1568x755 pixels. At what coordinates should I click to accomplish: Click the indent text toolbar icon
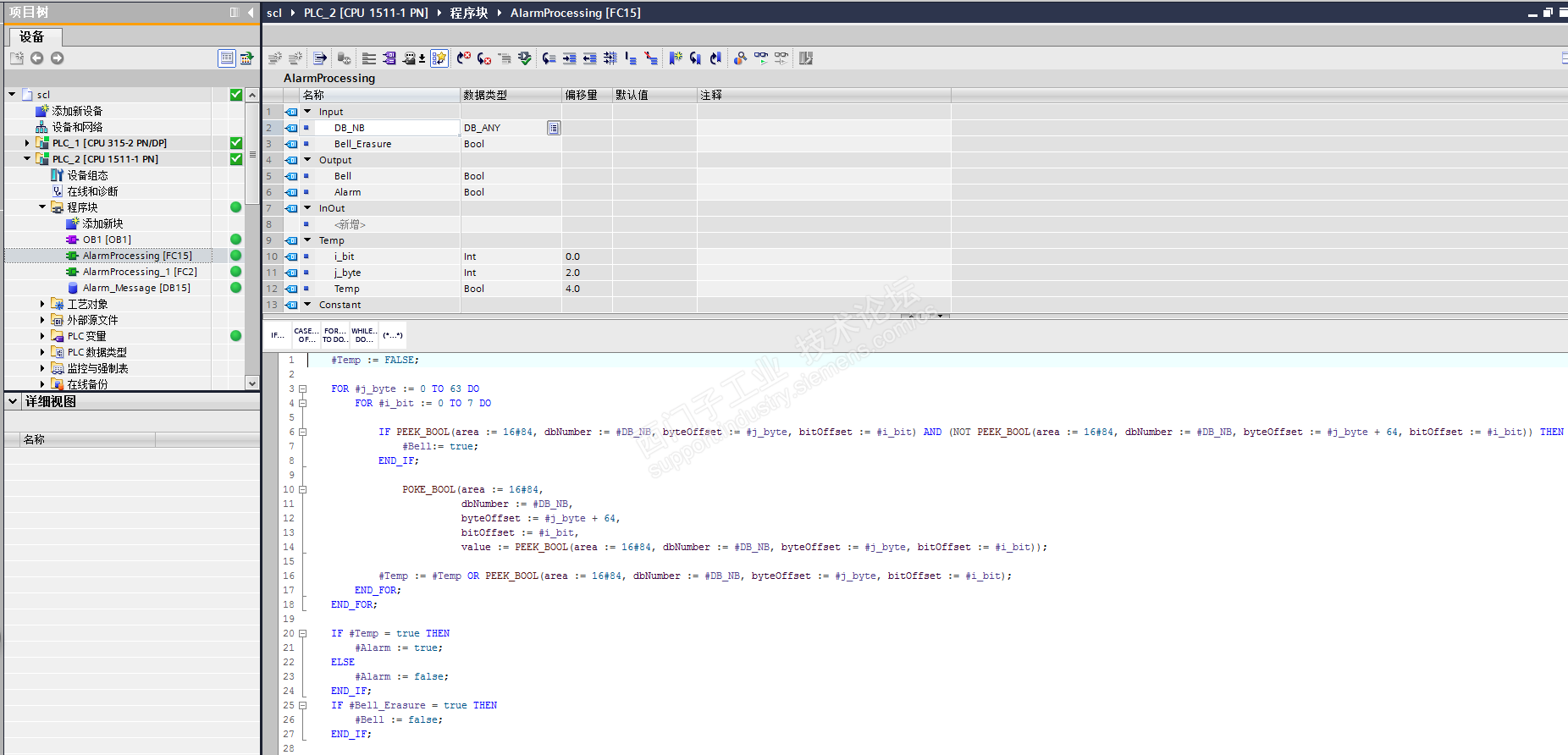coord(569,58)
